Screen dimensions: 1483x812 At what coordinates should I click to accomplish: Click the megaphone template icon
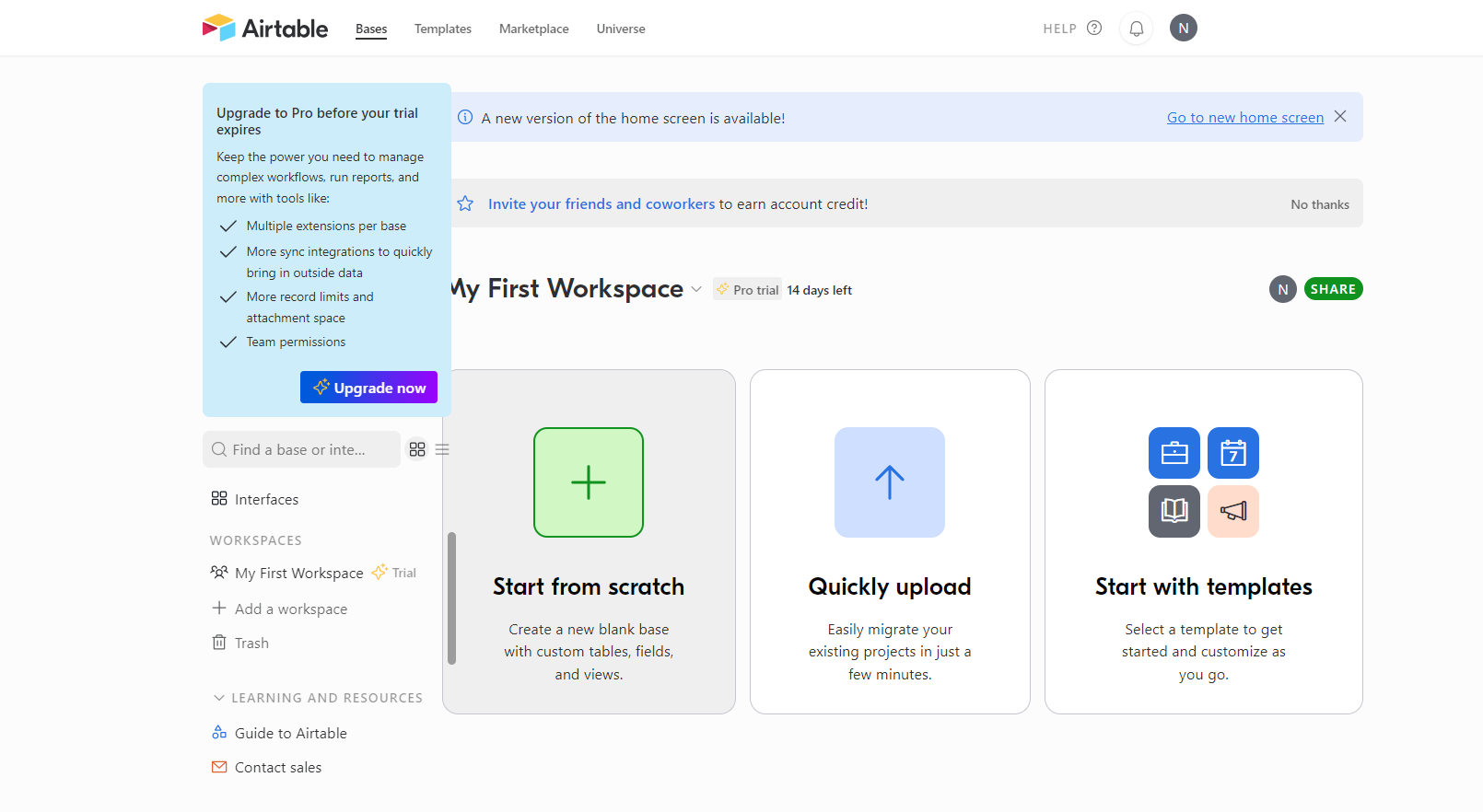(x=1233, y=511)
